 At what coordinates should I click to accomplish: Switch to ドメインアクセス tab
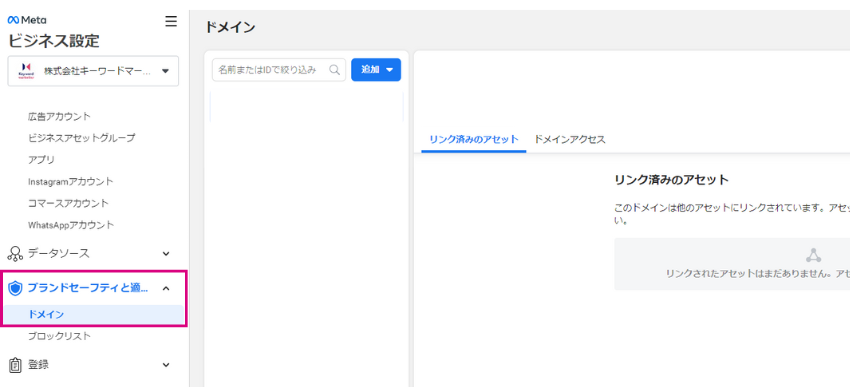coord(570,139)
